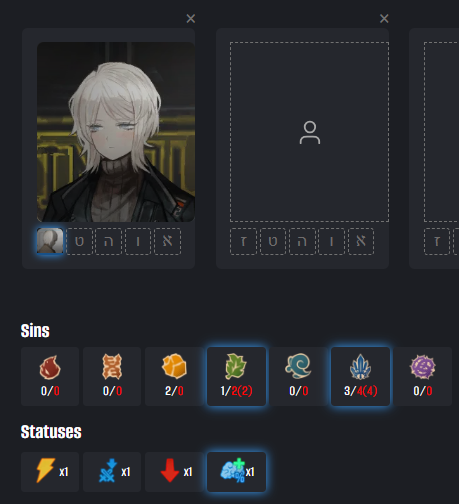Open the white-haired character portrait
Viewport: 459px width, 504px height.
pyautogui.click(x=116, y=132)
